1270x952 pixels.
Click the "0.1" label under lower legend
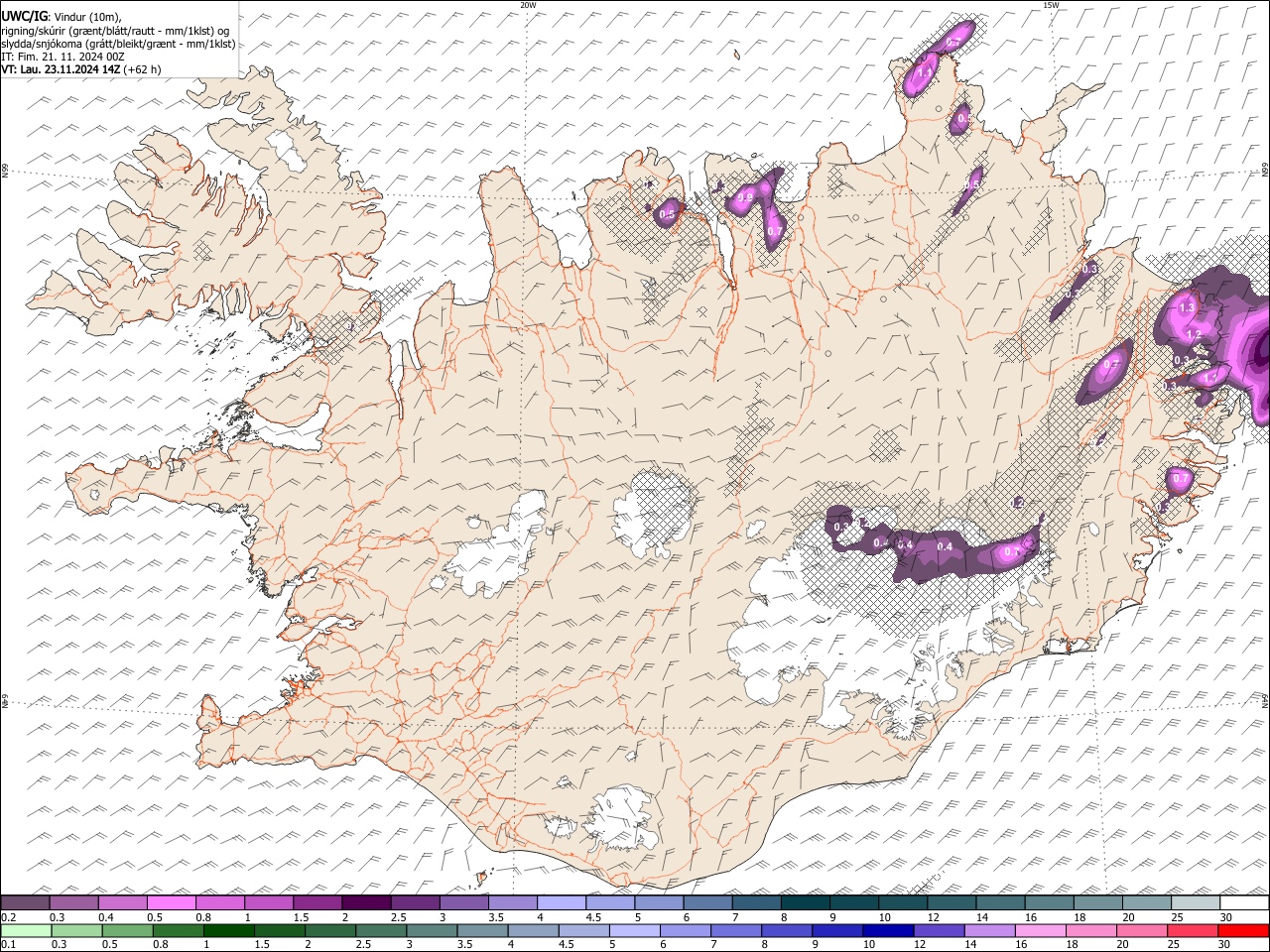click(x=7, y=944)
